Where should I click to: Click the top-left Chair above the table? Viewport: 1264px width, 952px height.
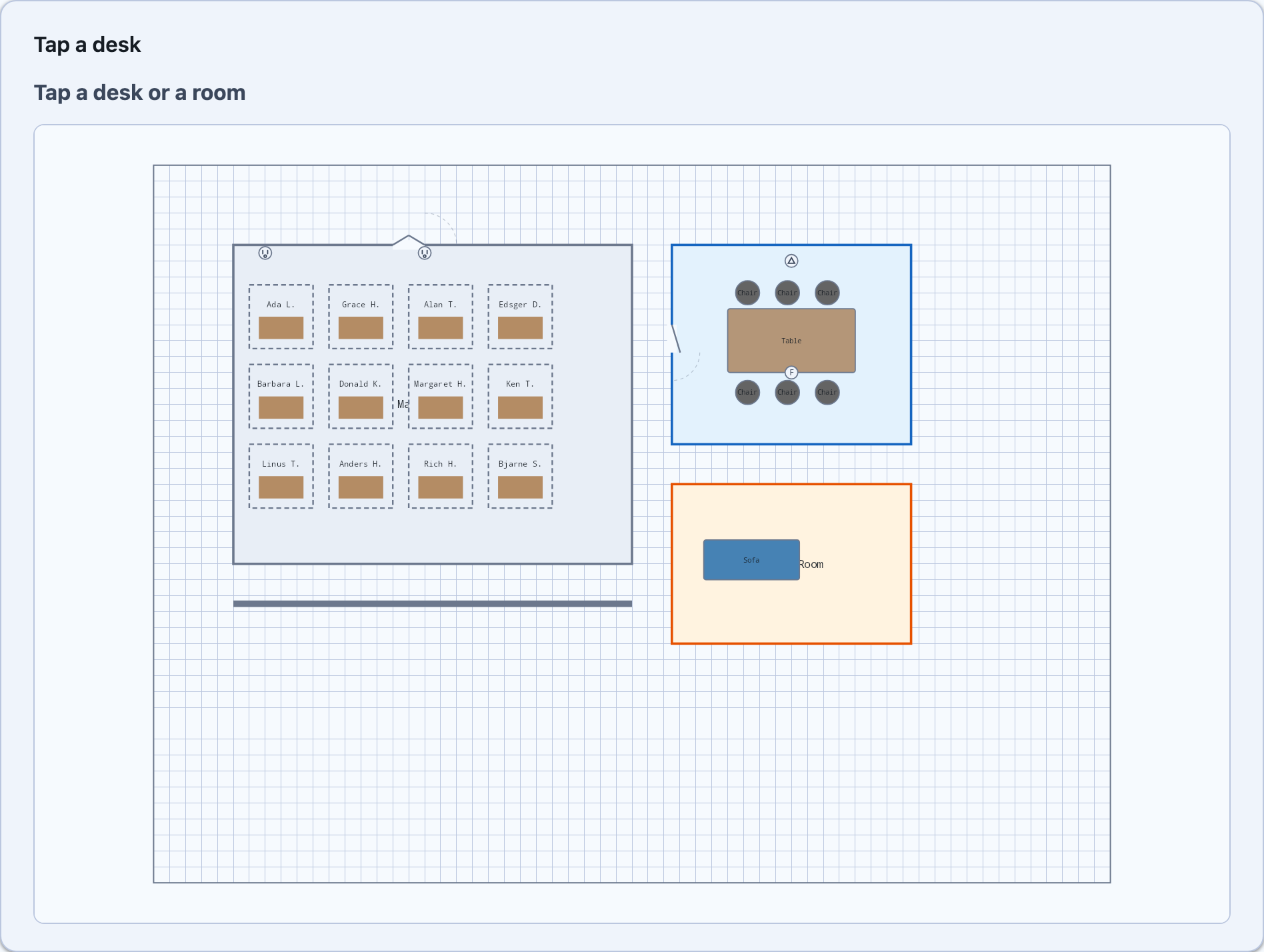[x=747, y=293]
